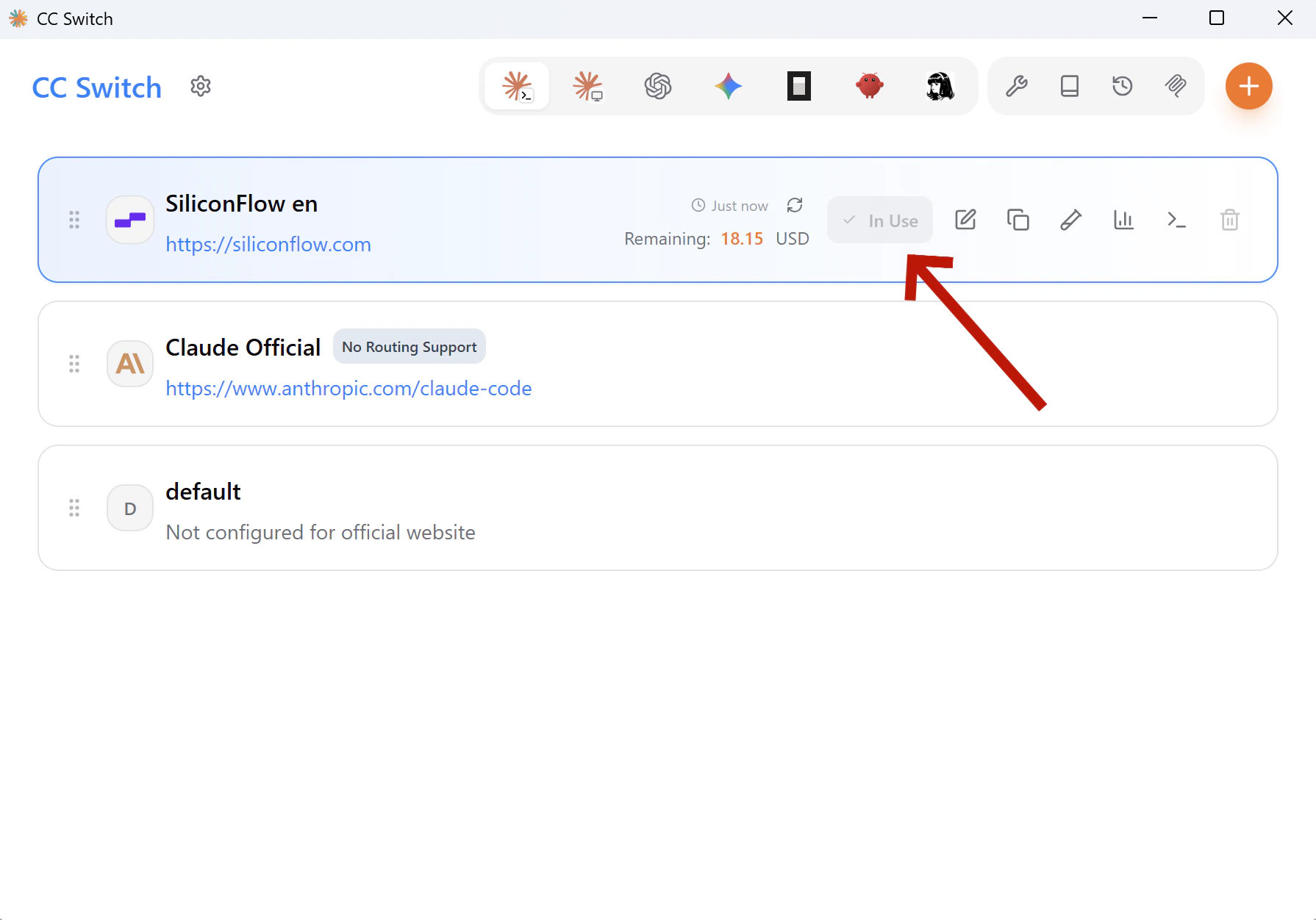Click the Not configured for official website text
Viewport: 1316px width, 920px height.
321,532
